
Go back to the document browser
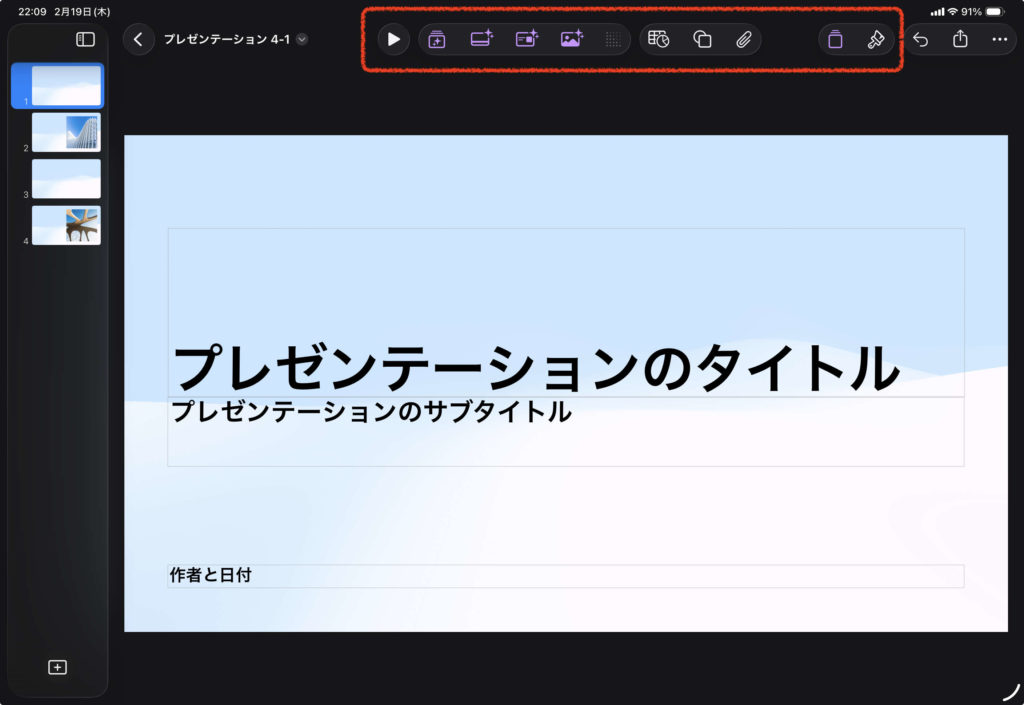138,39
